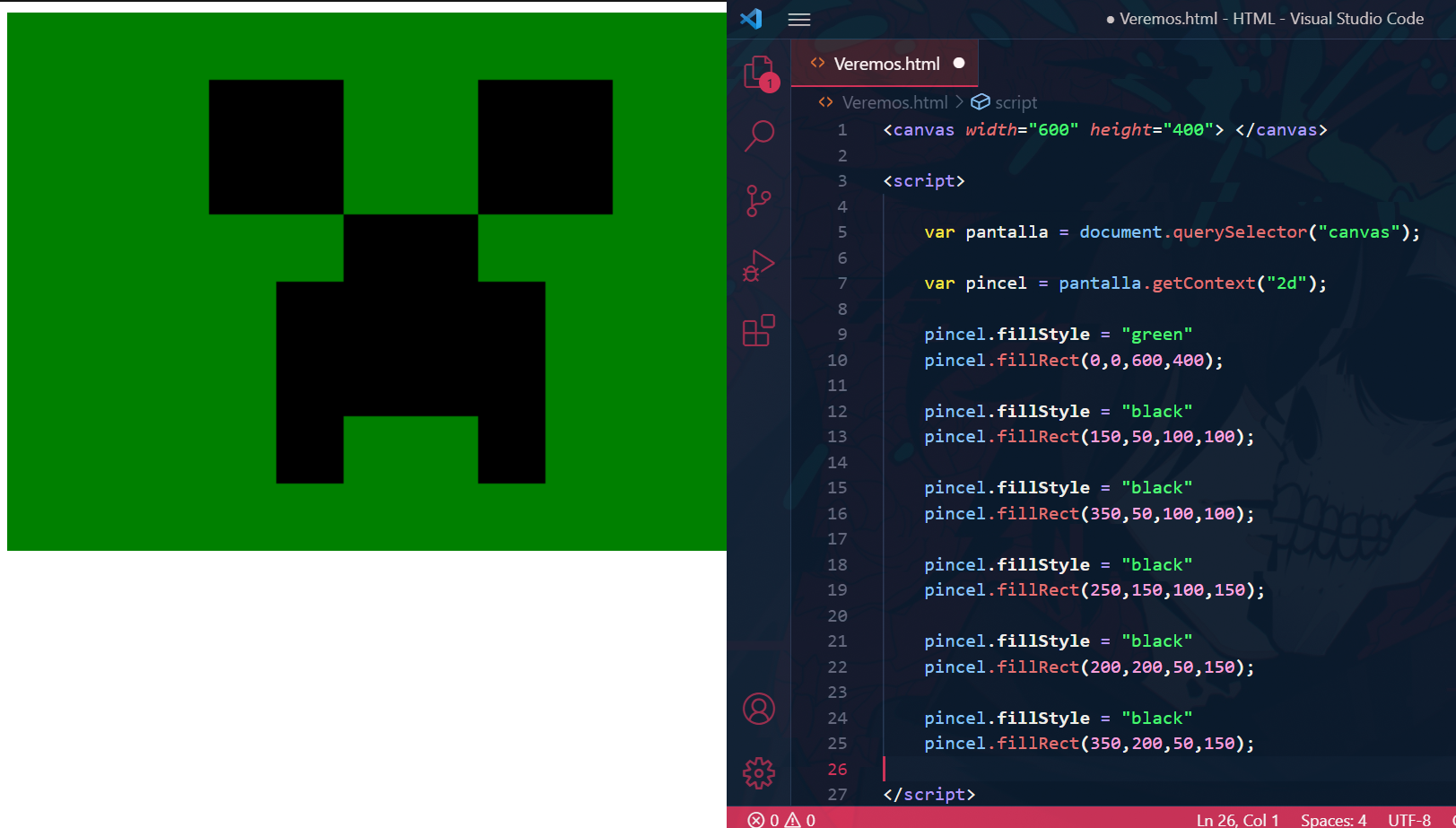Image resolution: width=1456 pixels, height=828 pixels.
Task: Click the window title Veremos.html - HTML
Action: point(1271,19)
